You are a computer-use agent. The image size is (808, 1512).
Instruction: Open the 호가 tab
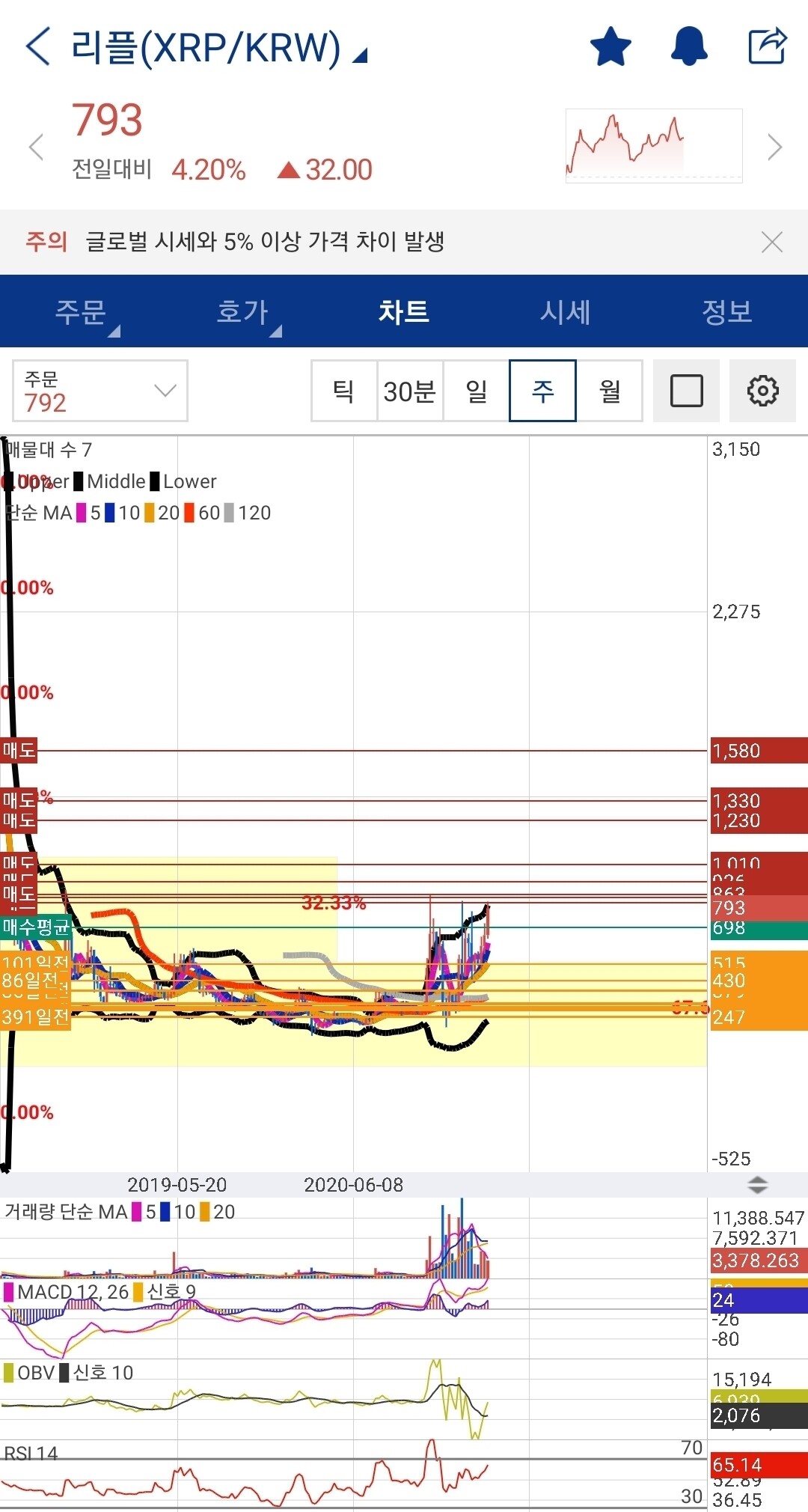pos(242,311)
